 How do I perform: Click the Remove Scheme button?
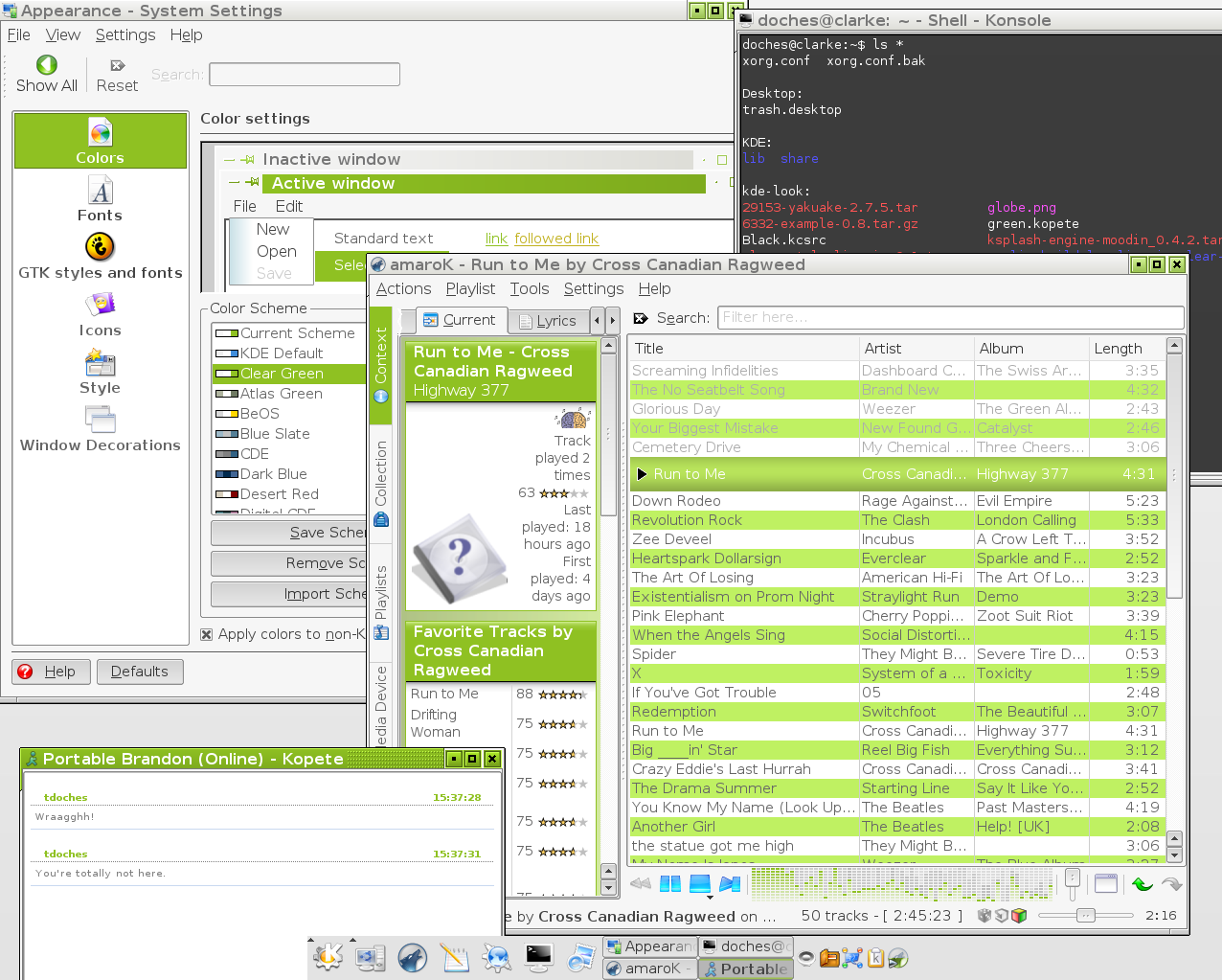290,563
